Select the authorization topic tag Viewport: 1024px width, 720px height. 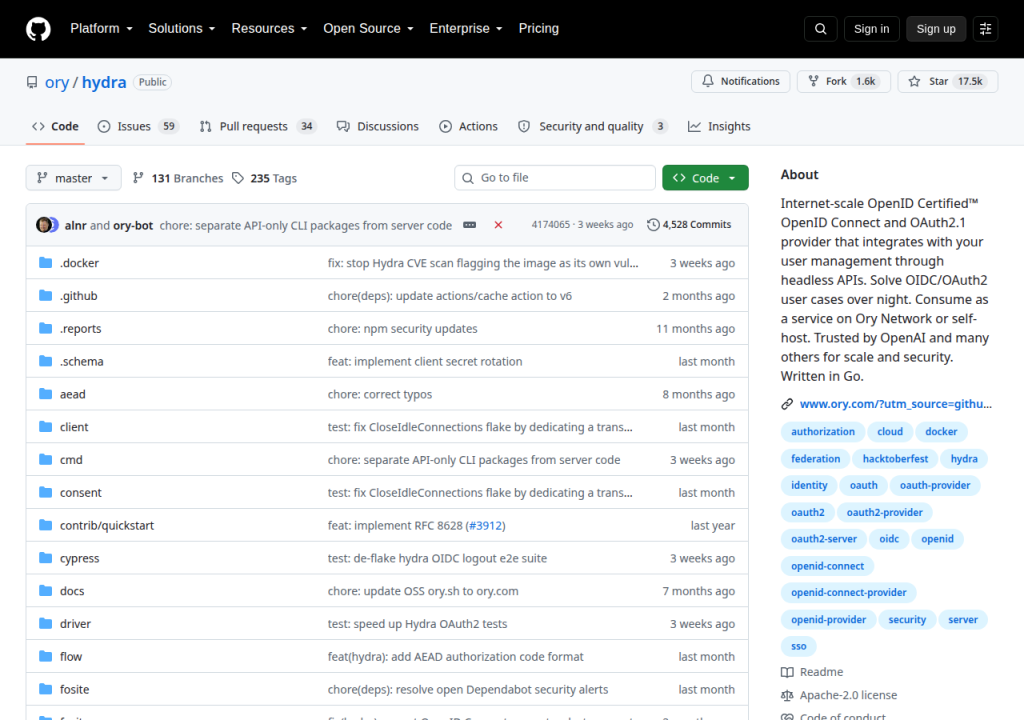(823, 432)
